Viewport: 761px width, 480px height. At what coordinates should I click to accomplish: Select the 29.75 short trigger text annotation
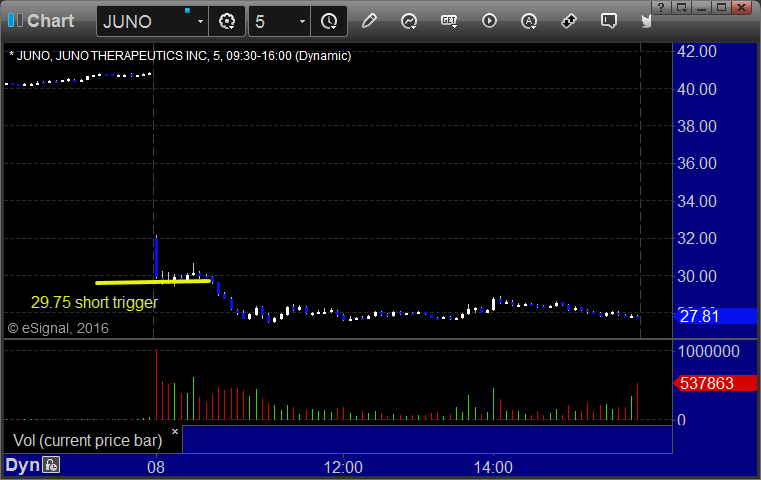94,302
